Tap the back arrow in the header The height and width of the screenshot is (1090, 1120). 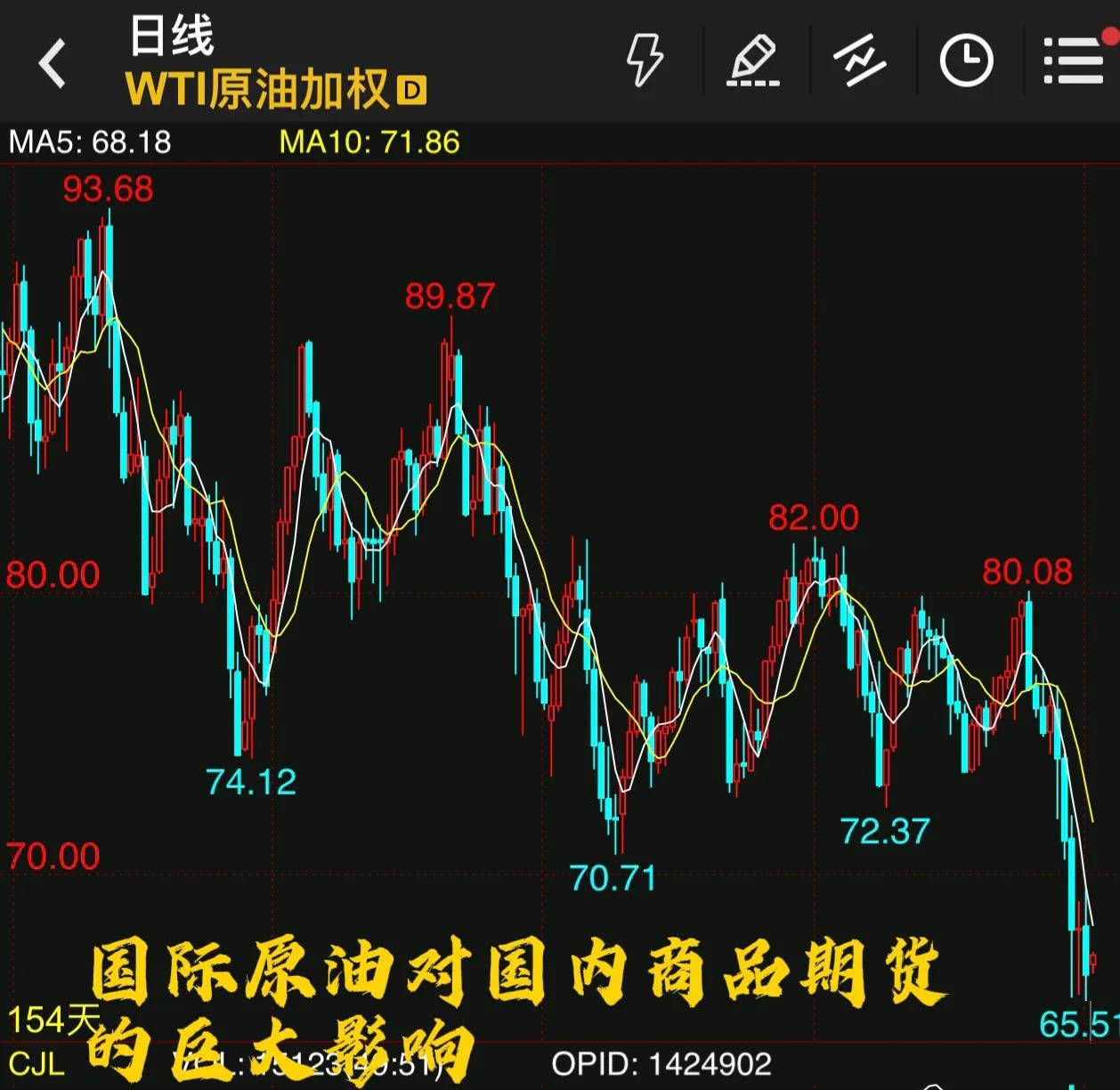pyautogui.click(x=53, y=63)
